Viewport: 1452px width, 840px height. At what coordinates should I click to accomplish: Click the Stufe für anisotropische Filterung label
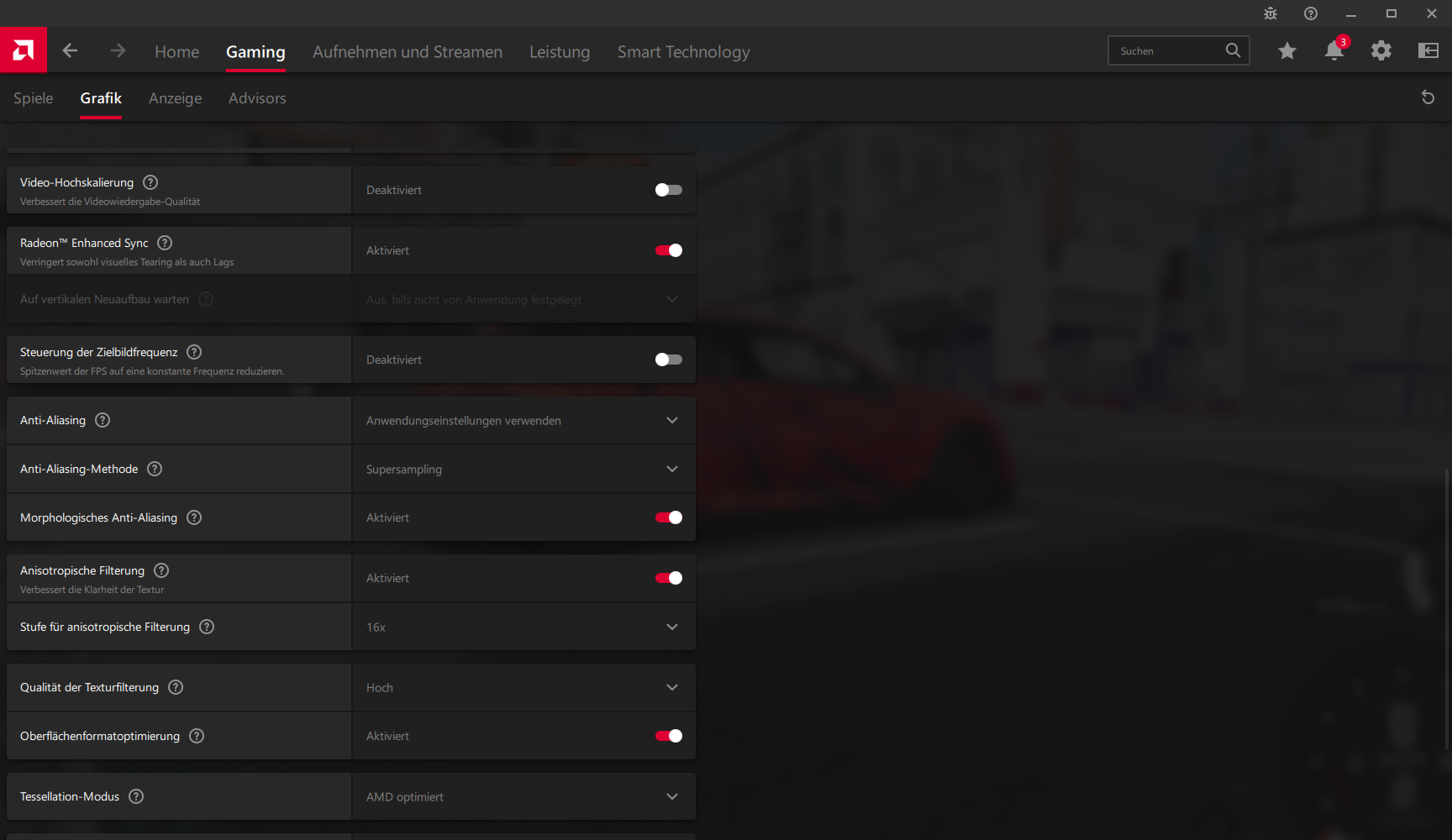tap(105, 627)
